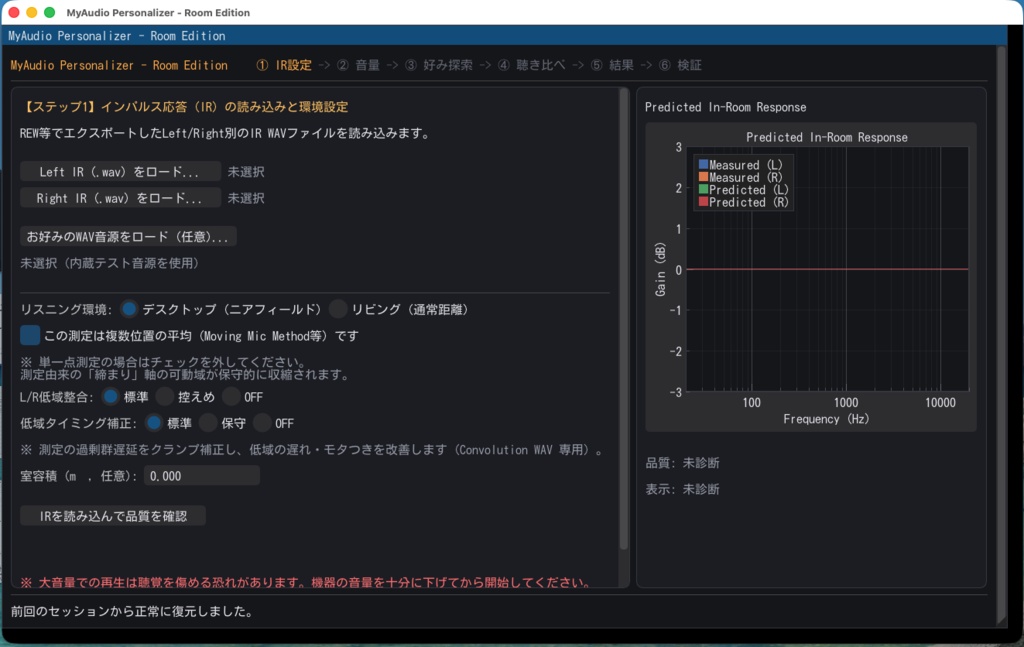
Task: Click the 前回のセッションから正常に復元しました status message
Action: tap(132, 611)
